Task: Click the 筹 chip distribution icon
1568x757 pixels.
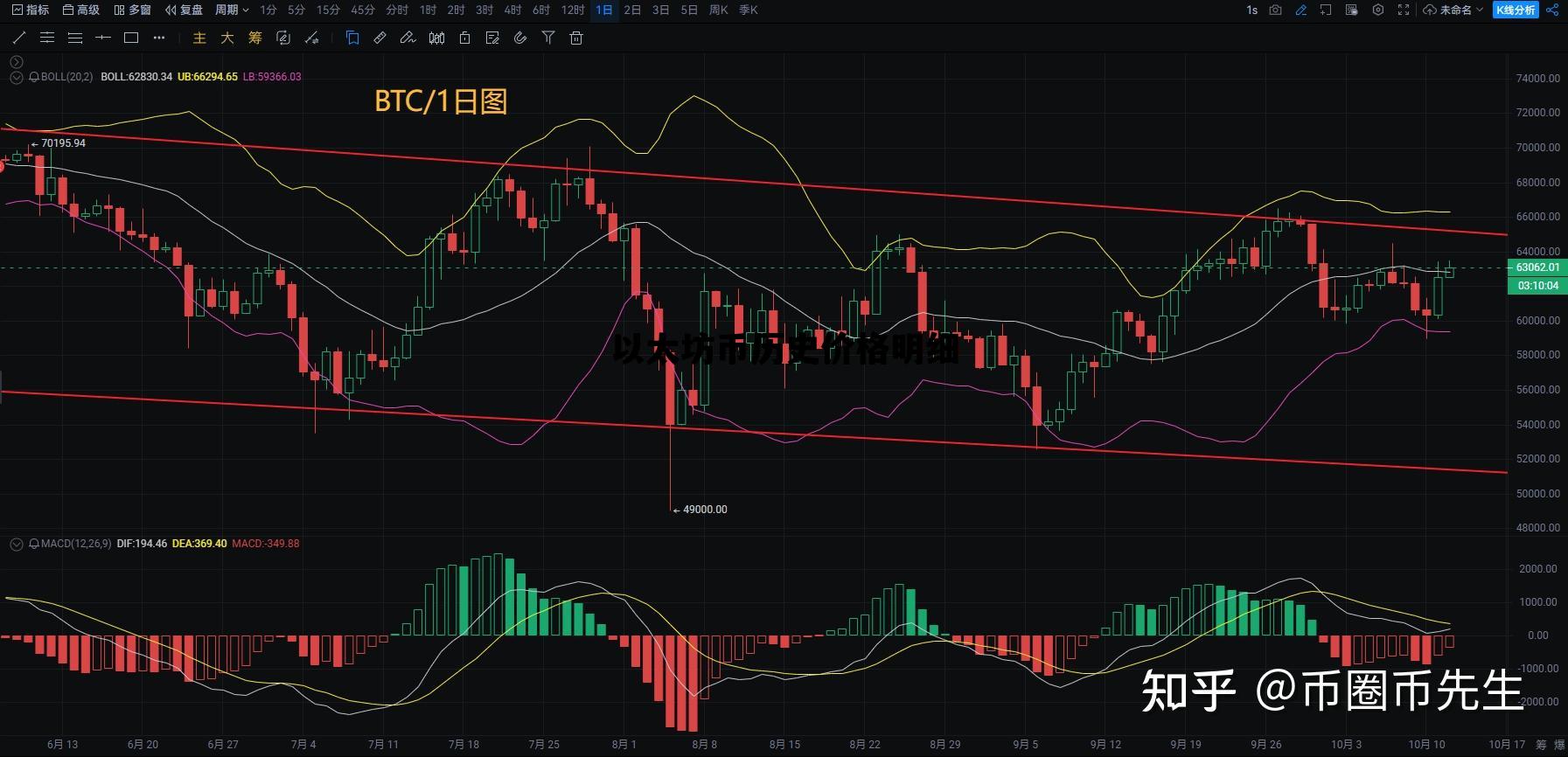Action: point(255,38)
